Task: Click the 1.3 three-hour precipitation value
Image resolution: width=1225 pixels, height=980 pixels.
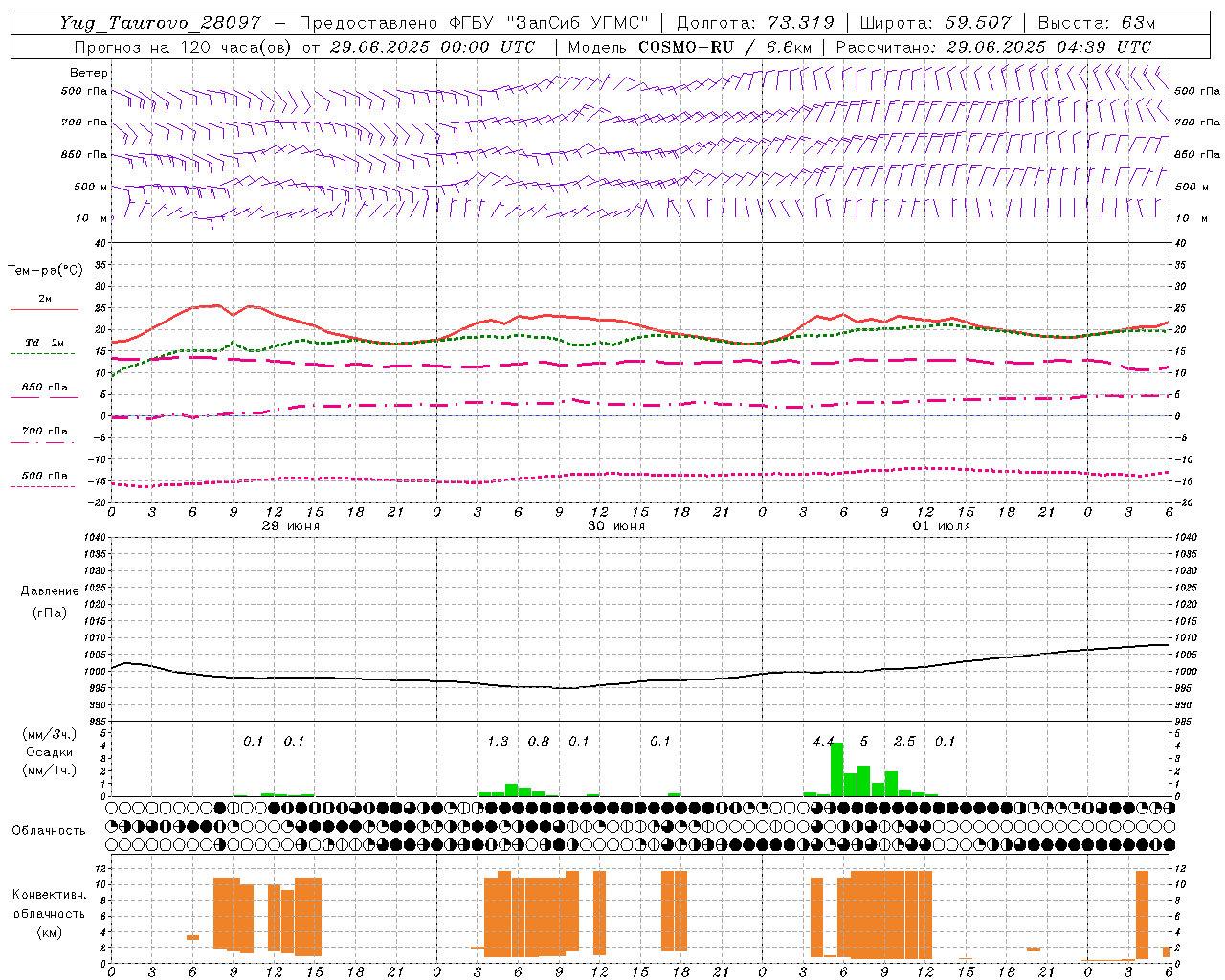Action: tap(498, 741)
